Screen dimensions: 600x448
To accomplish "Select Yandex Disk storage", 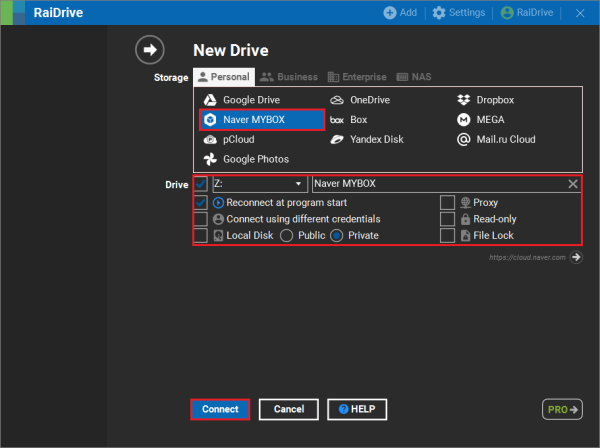I will 367,140.
